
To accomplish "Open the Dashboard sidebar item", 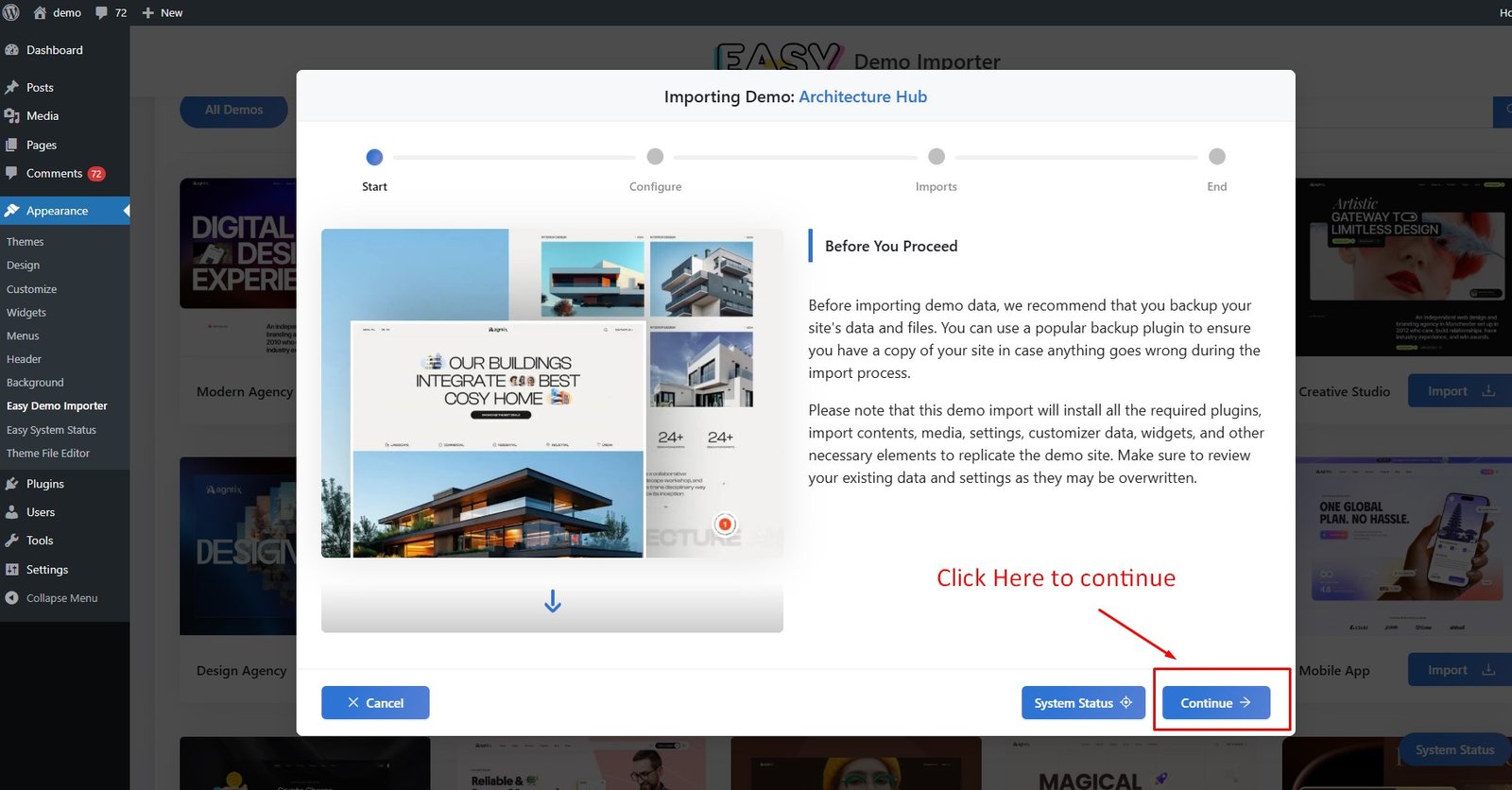I will 64,50.
